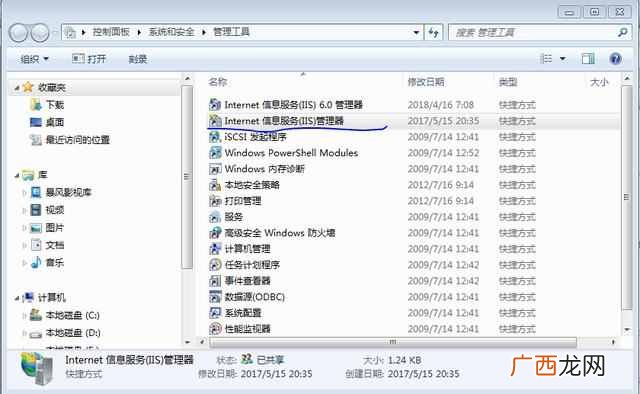This screenshot has height=394, width=640.
Task: Click the search magnifier icon
Action: 622,32
